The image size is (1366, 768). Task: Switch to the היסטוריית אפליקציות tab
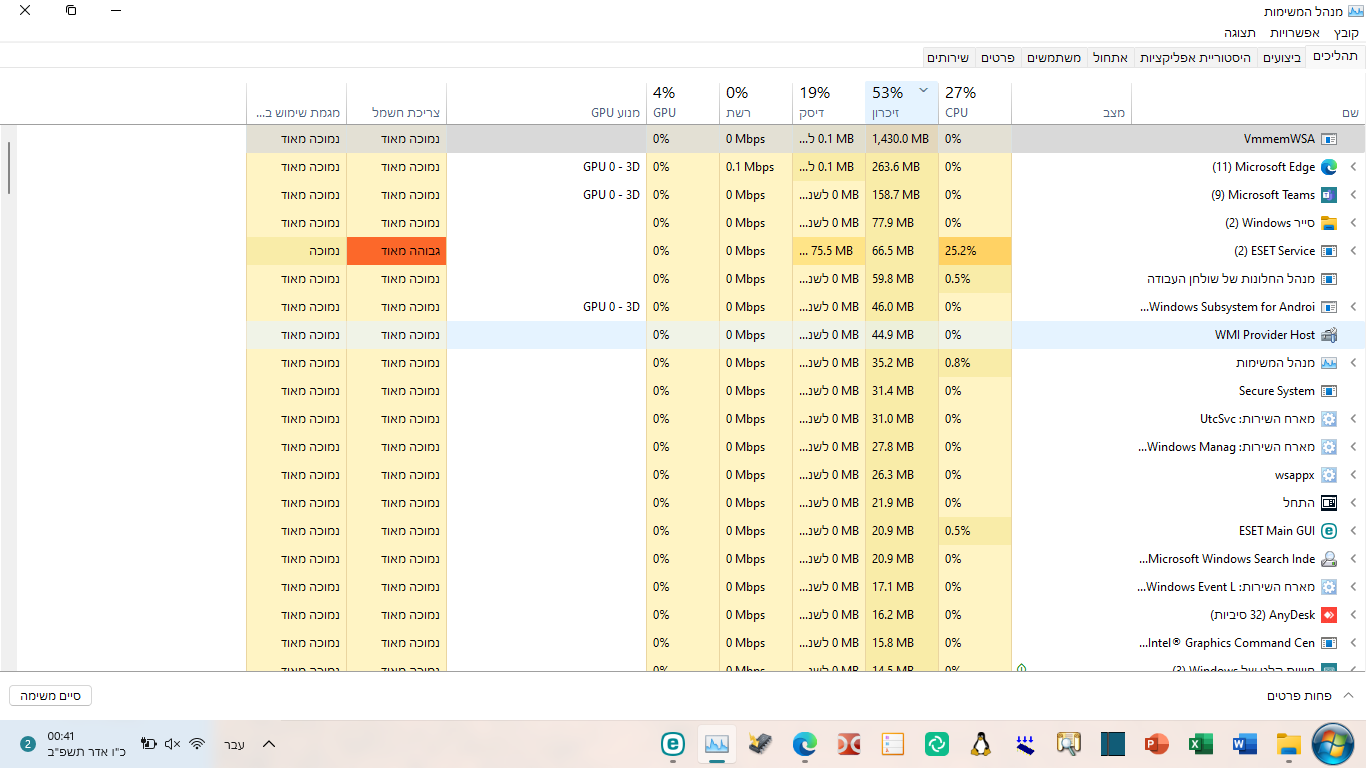[x=1195, y=58]
